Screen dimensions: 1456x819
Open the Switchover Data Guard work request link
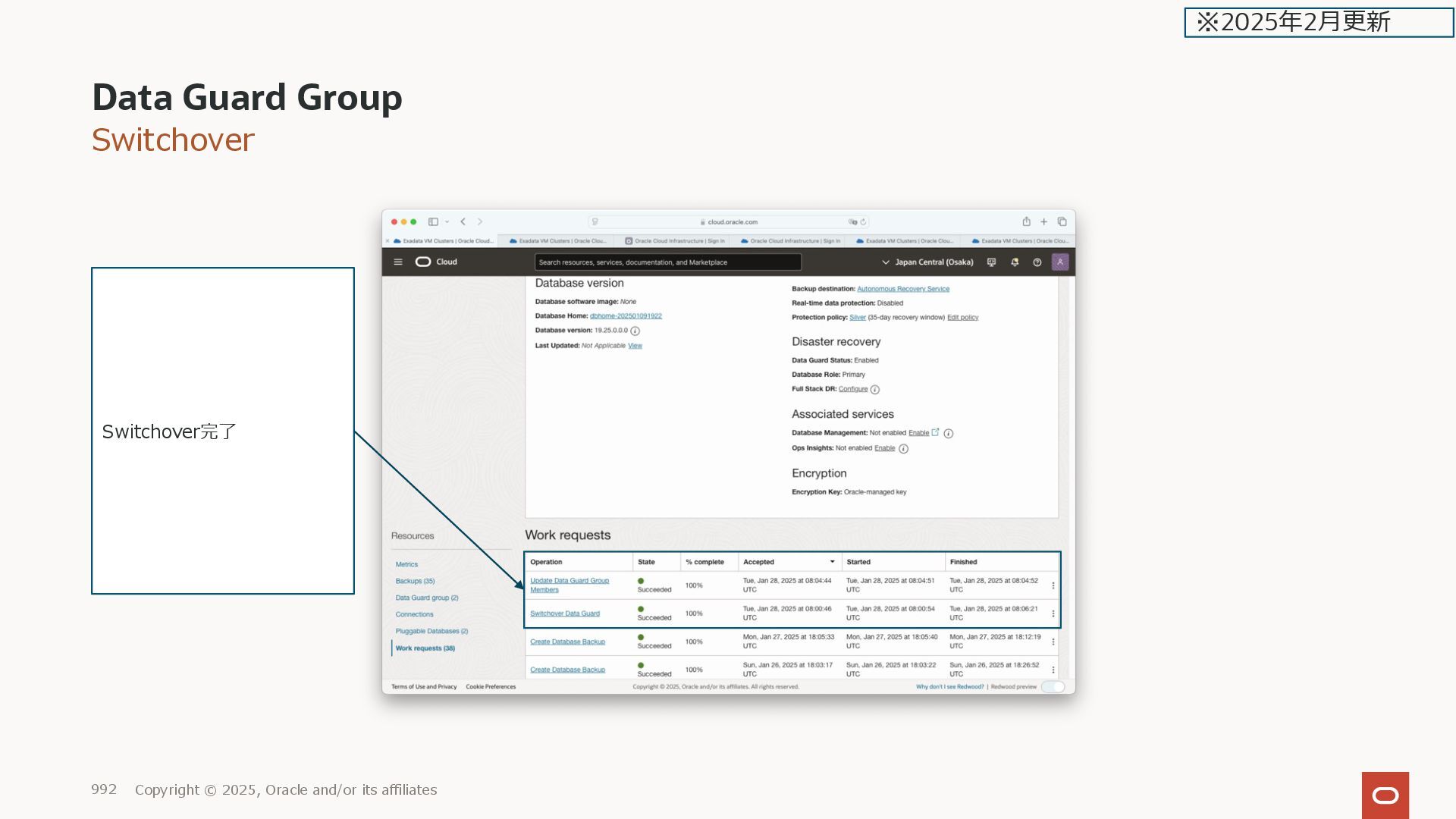pos(564,613)
